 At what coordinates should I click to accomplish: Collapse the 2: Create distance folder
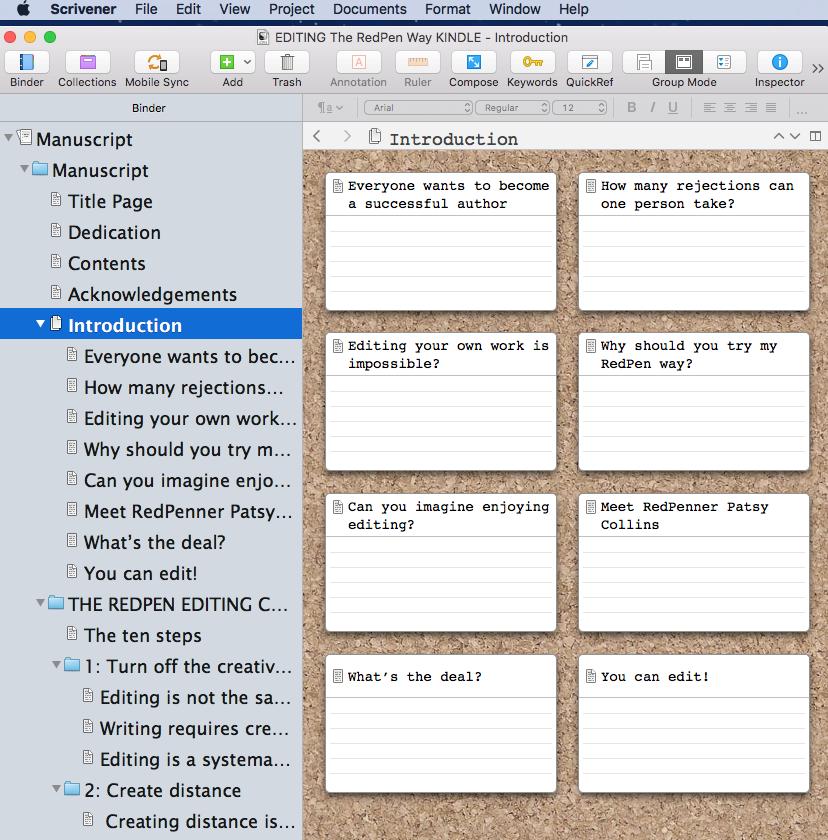(x=56, y=789)
